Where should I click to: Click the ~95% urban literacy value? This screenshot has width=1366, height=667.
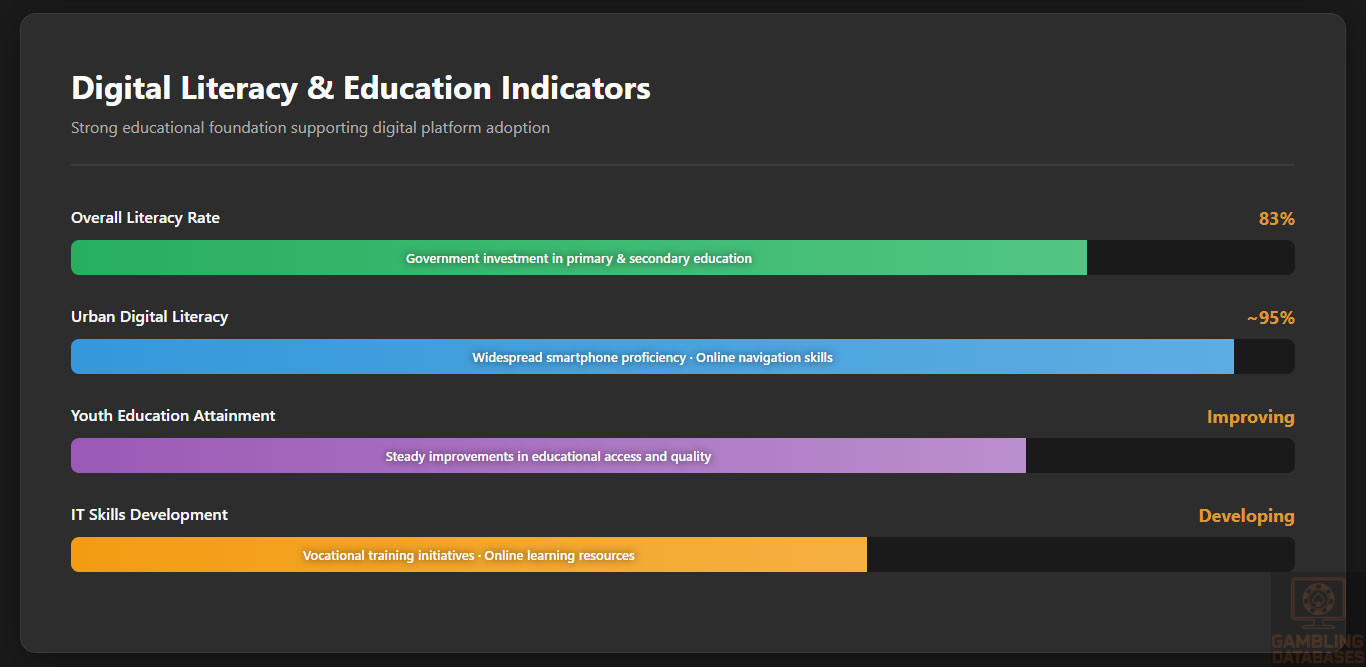click(x=1270, y=318)
